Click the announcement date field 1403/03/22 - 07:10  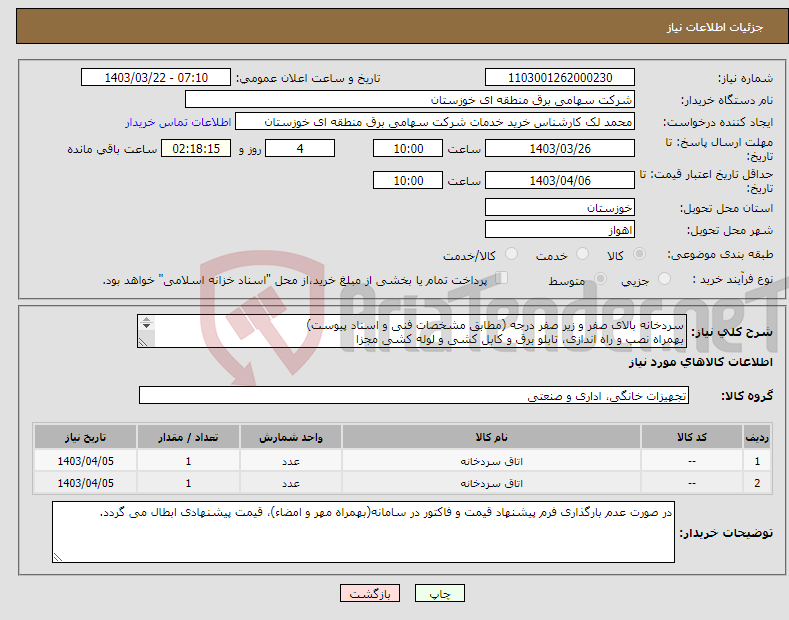coord(156,78)
